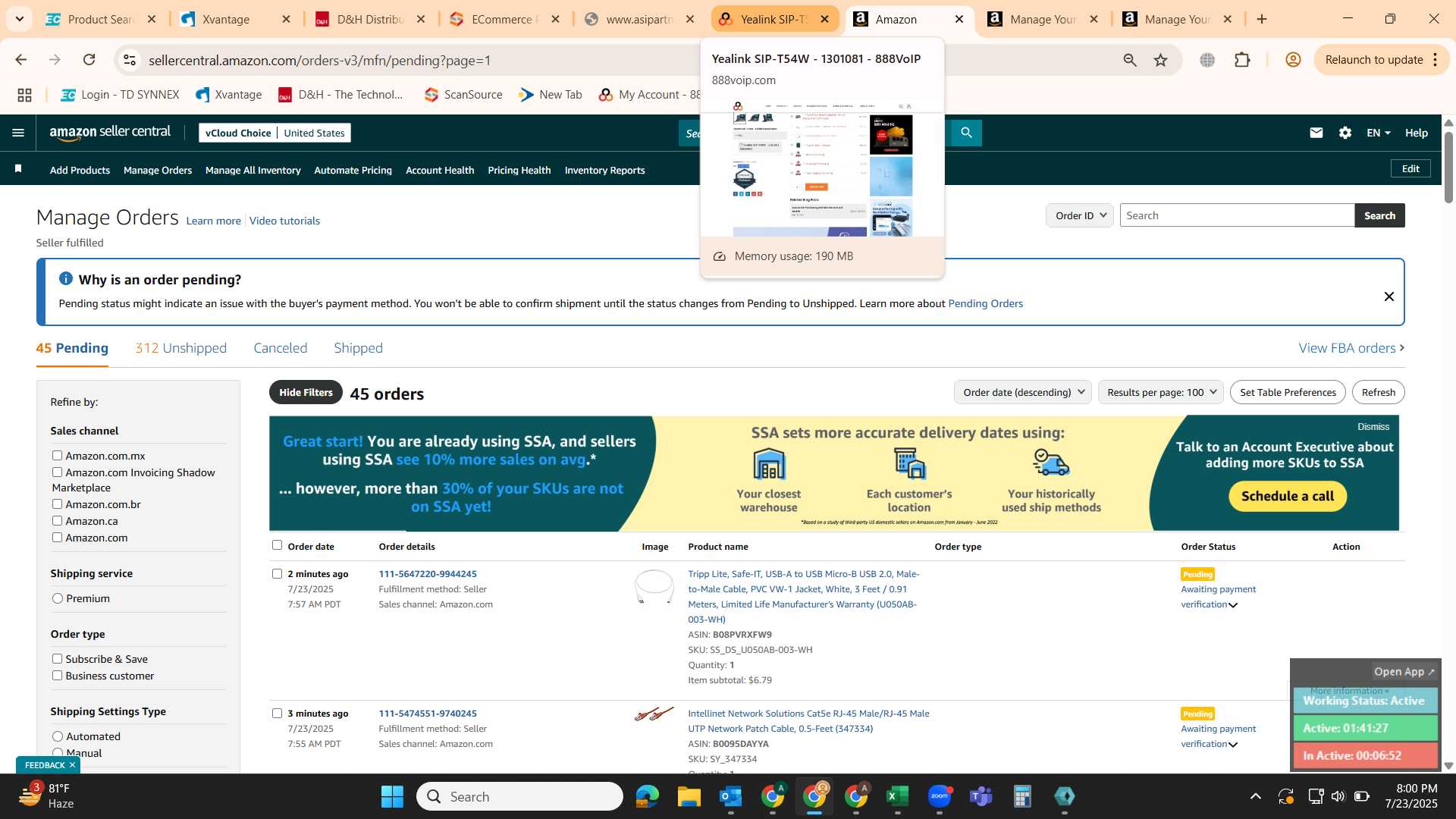Screen dimensions: 1456x819
Task: Open Microsoft Teams from the taskbar
Action: click(x=981, y=796)
